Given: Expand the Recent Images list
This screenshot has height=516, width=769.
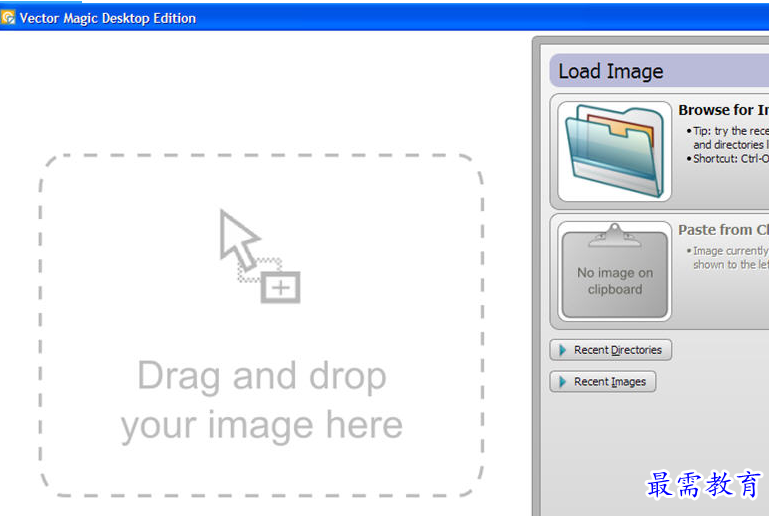Looking at the screenshot, I should pyautogui.click(x=603, y=382).
